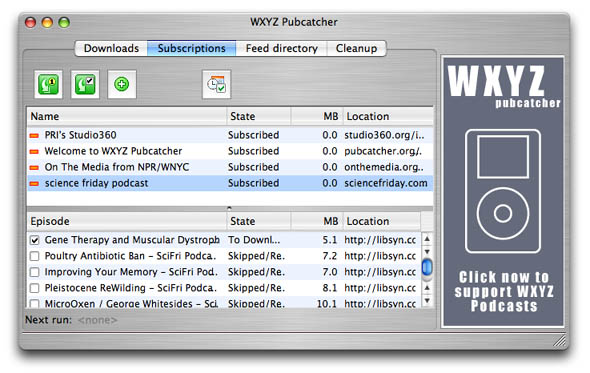Check the Pleistocene ReWilding episode box
The image size is (590, 373).
tap(35, 288)
